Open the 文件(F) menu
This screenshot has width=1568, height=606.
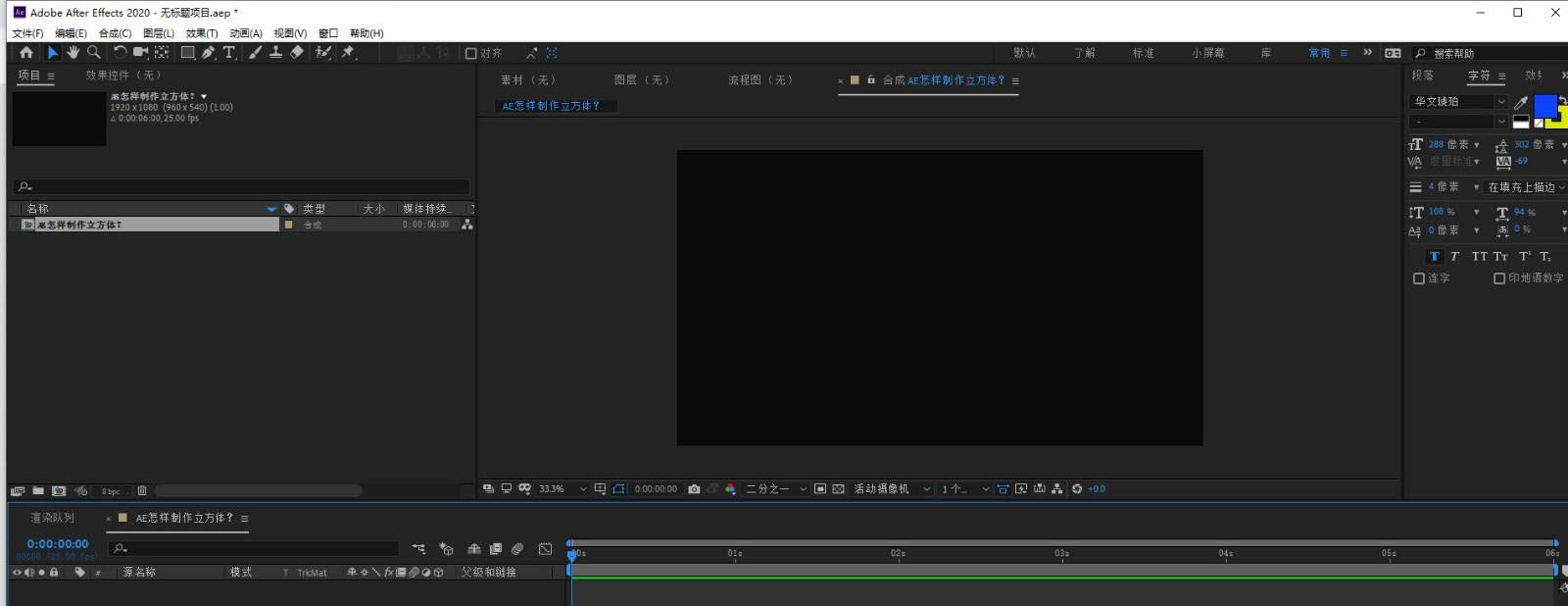tap(27, 33)
